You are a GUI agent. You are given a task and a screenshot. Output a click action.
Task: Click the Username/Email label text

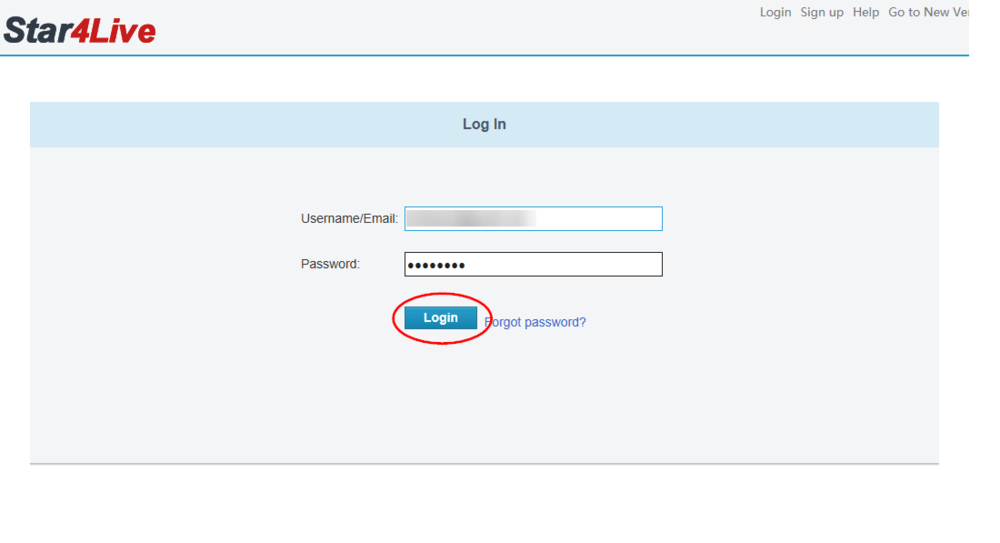[349, 219]
